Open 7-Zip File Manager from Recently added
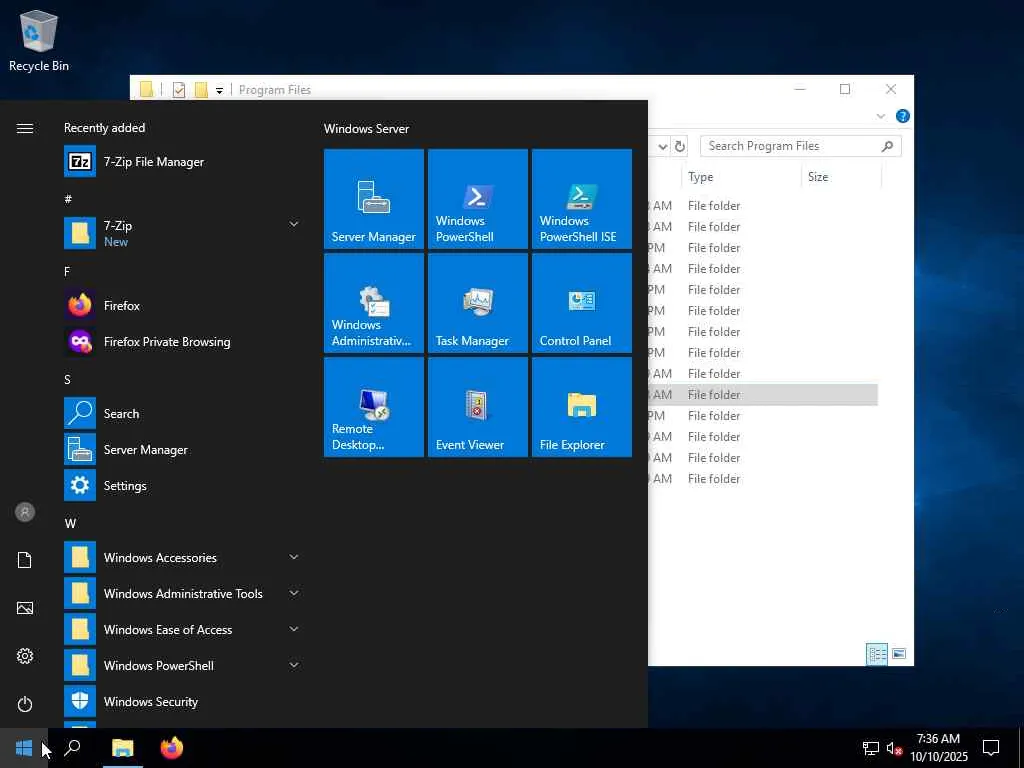The width and height of the screenshot is (1024, 768). (x=182, y=161)
